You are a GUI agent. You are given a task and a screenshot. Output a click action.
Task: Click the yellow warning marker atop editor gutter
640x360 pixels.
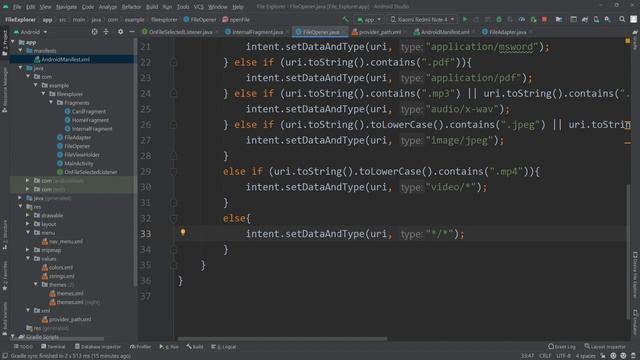click(628, 41)
